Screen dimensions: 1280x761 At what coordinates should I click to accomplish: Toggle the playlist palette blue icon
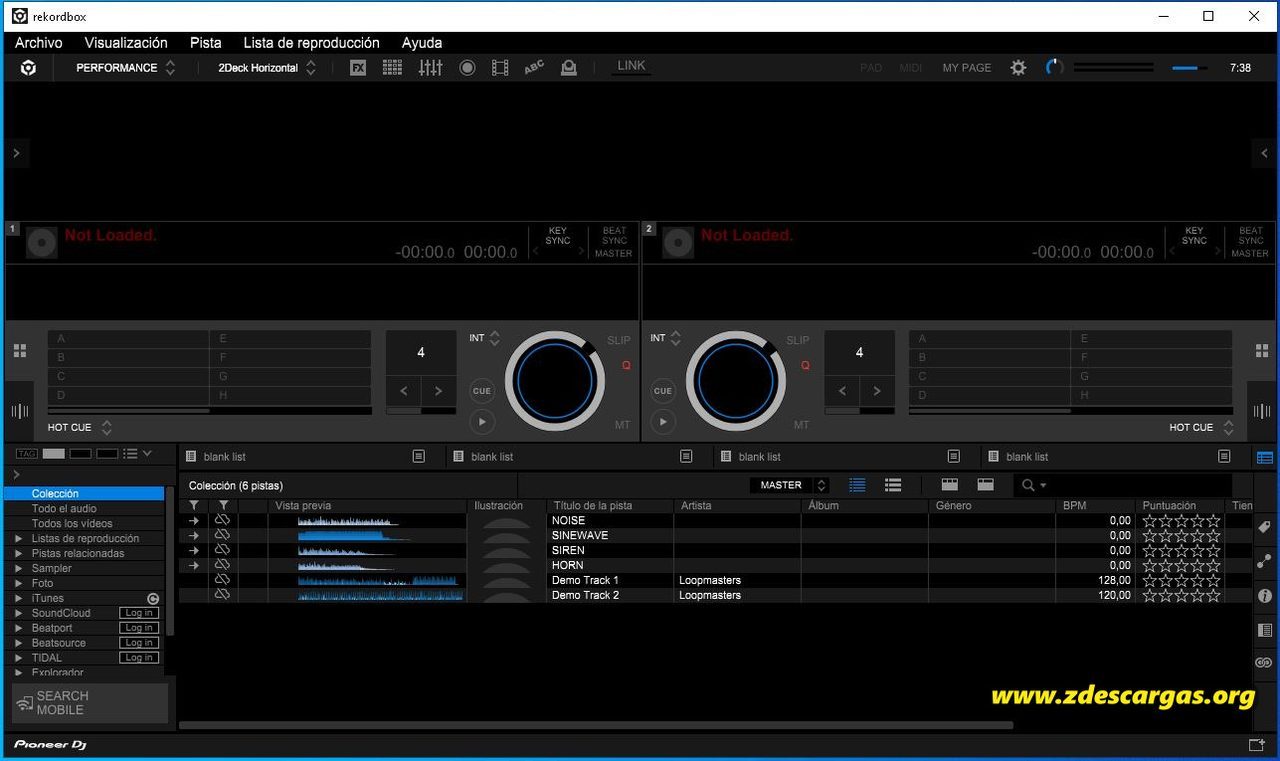pyautogui.click(x=1265, y=457)
